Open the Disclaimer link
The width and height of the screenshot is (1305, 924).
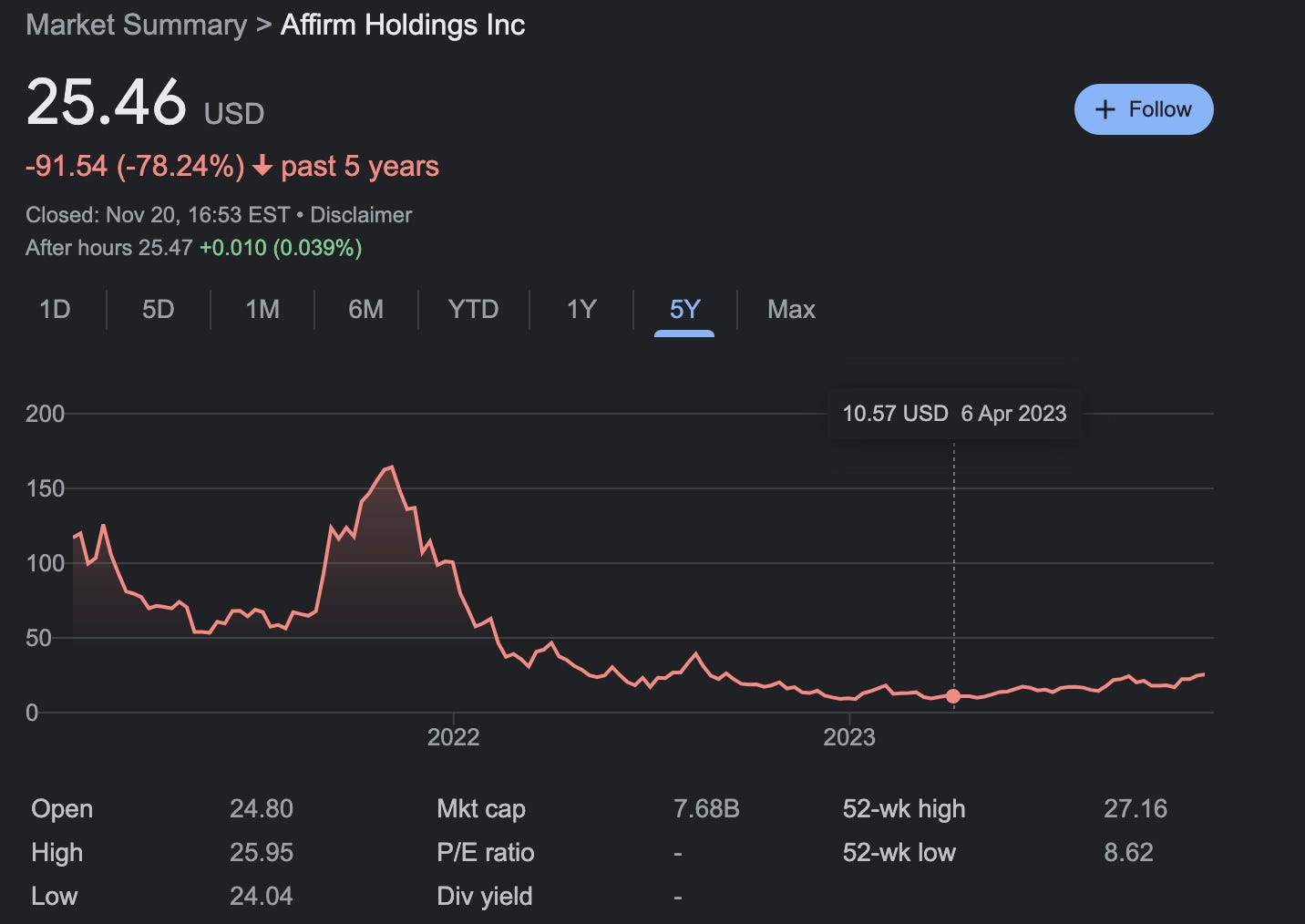click(x=361, y=215)
